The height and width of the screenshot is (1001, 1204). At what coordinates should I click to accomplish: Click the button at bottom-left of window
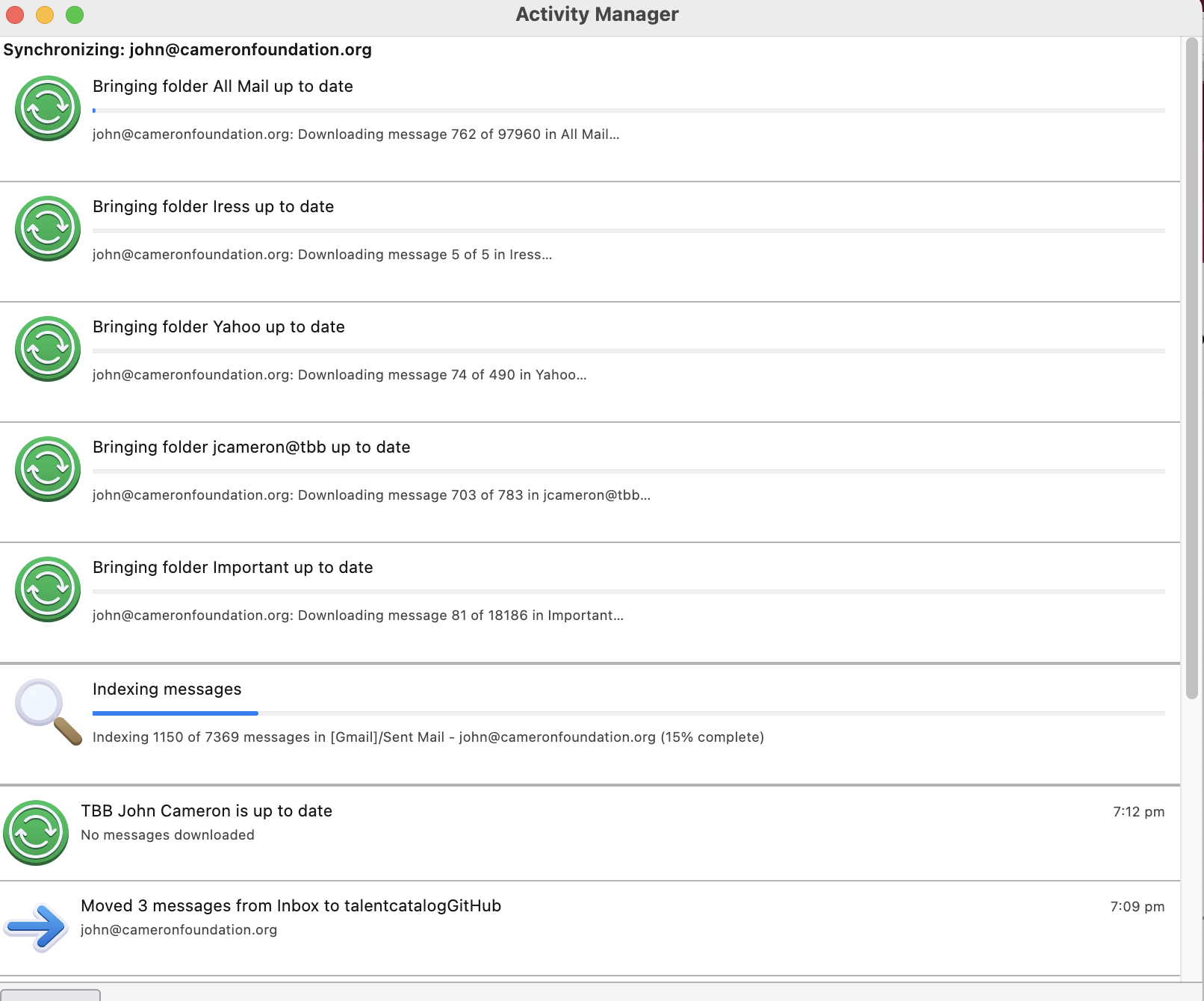tap(50, 995)
